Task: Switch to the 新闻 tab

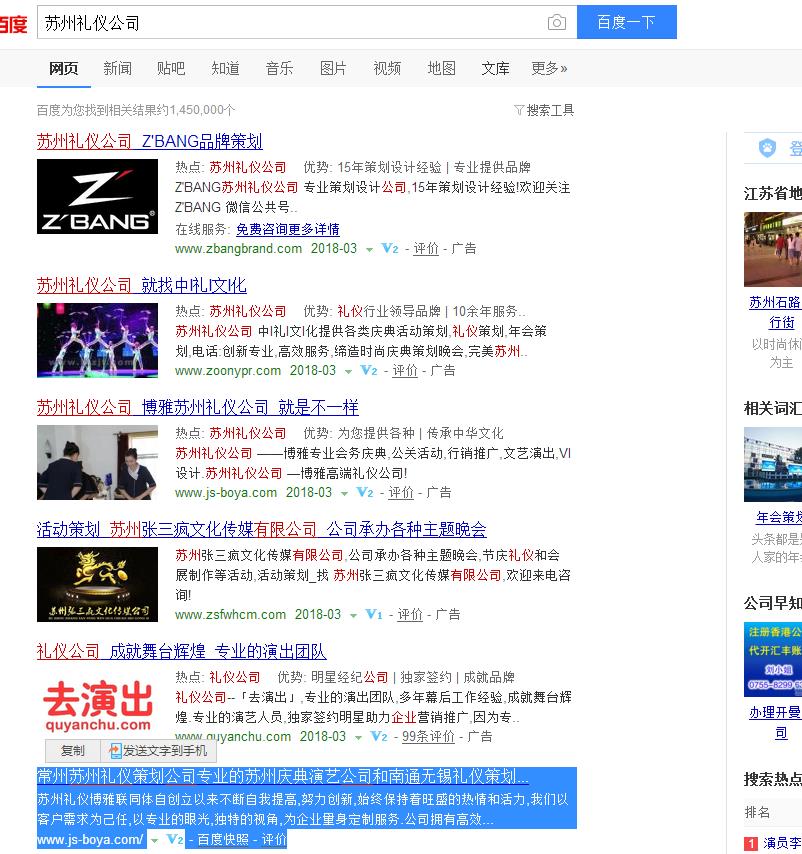Action: [118, 68]
